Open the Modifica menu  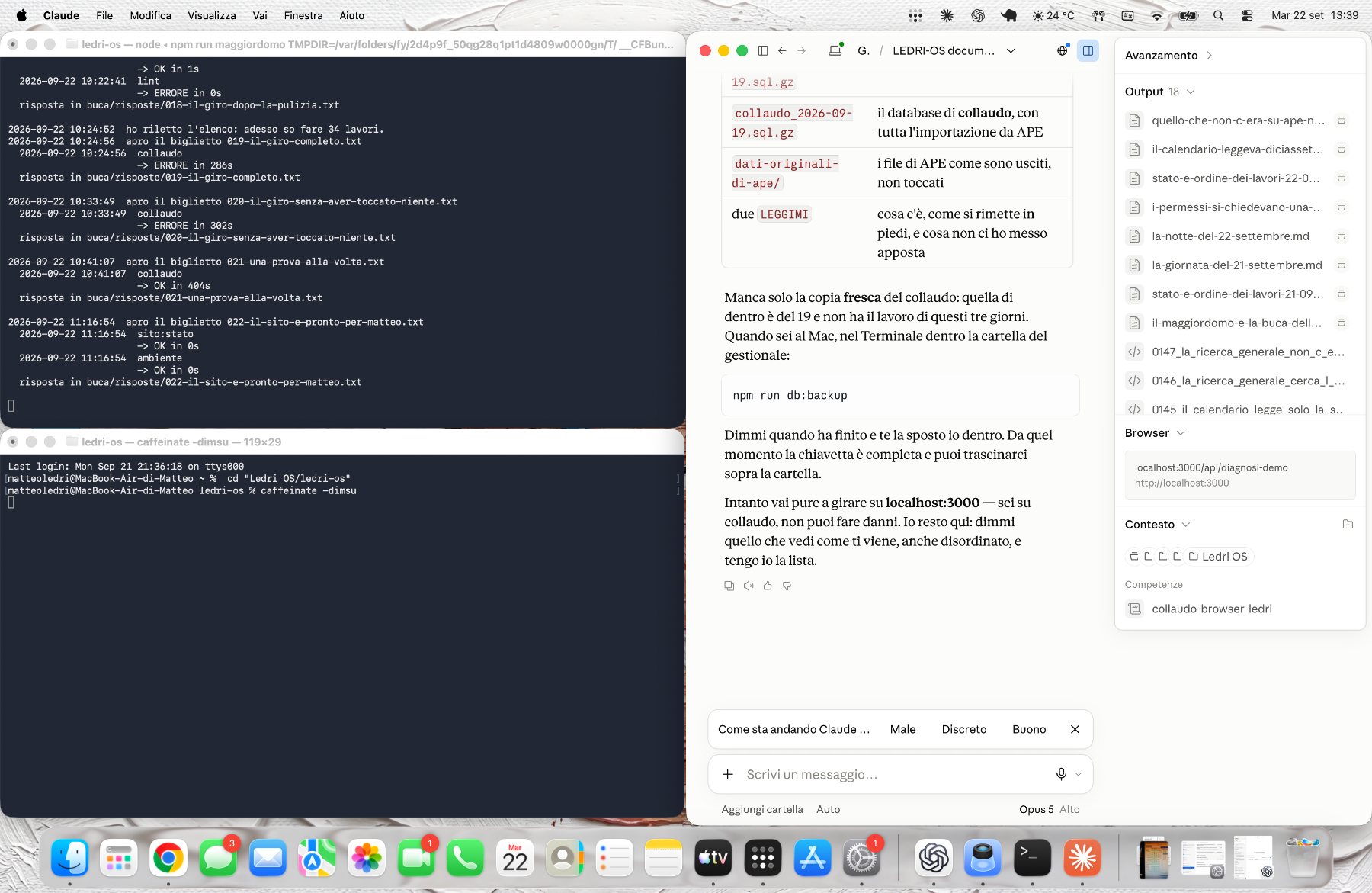coord(150,15)
